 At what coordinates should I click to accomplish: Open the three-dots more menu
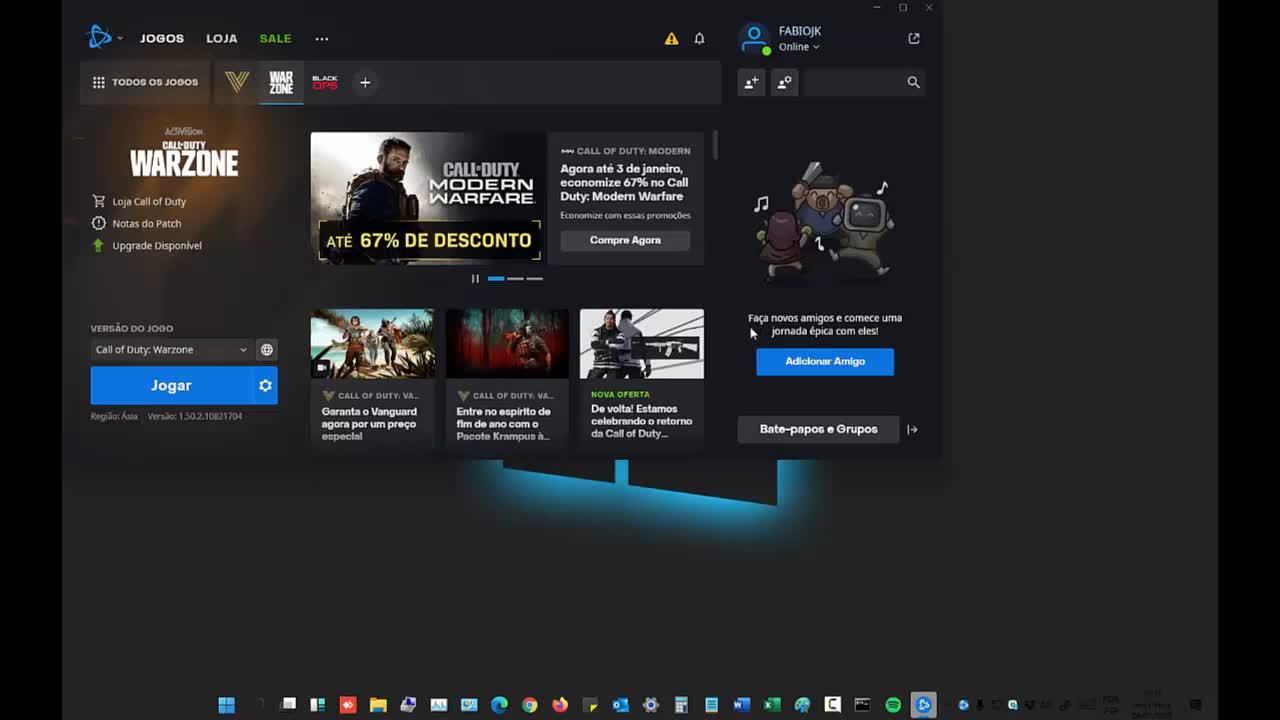[x=322, y=38]
